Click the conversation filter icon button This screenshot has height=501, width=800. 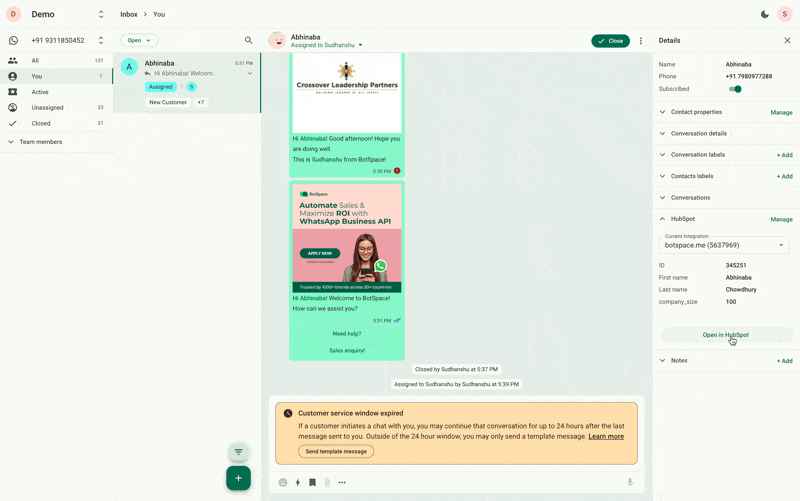click(x=238, y=452)
